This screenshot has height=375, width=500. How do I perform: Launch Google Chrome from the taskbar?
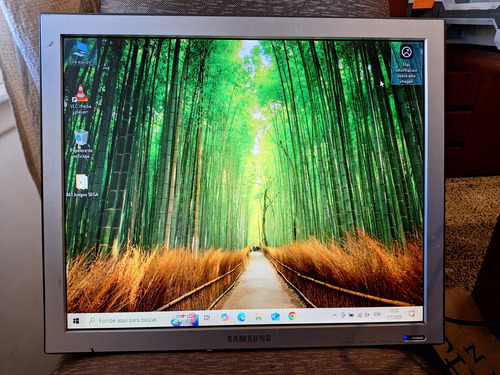[x=292, y=316]
